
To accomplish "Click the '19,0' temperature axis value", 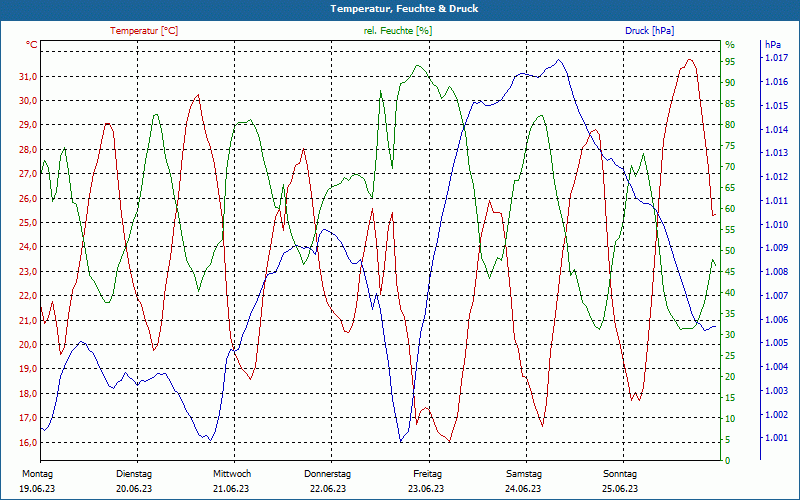I will pos(28,369).
